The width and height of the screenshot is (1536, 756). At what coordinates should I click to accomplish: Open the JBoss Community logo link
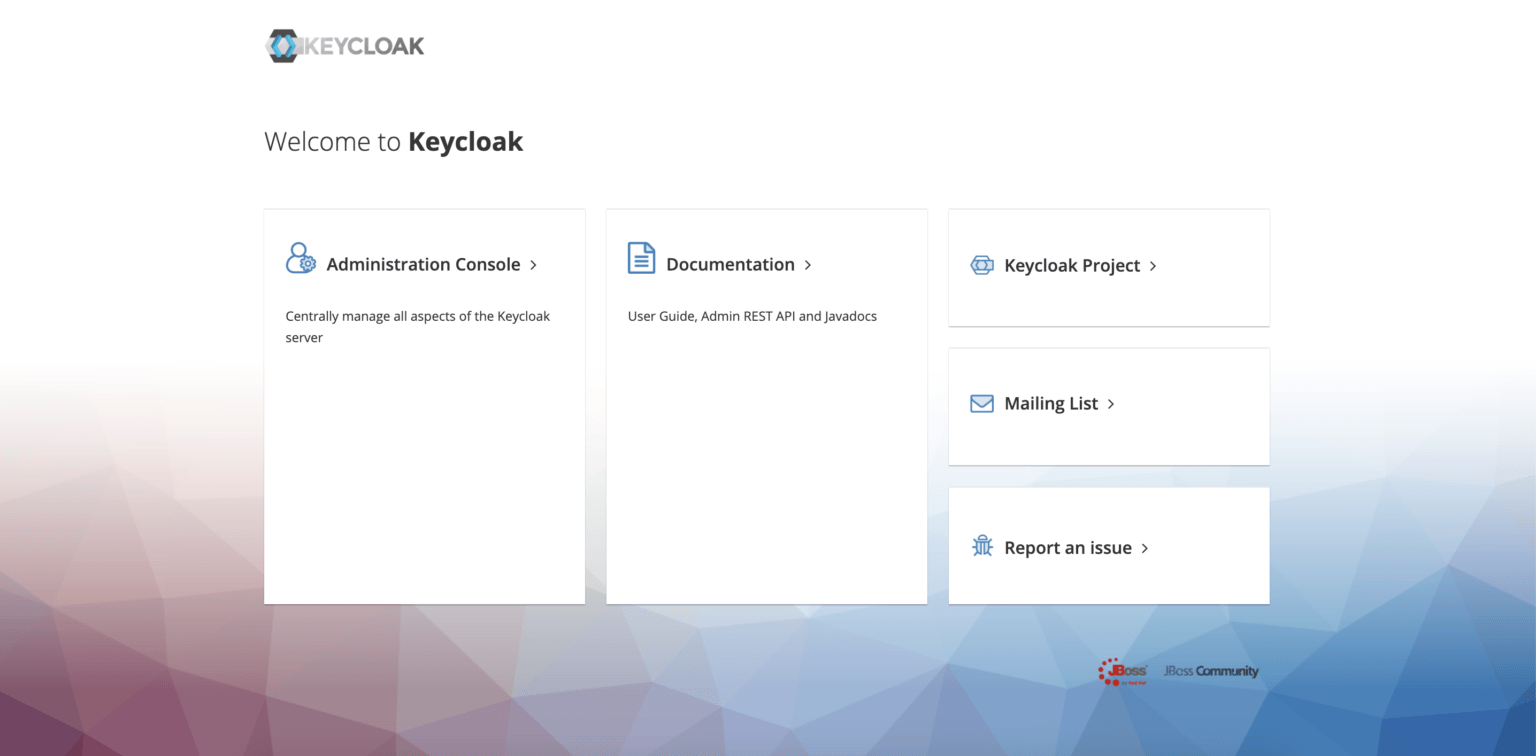(1210, 671)
